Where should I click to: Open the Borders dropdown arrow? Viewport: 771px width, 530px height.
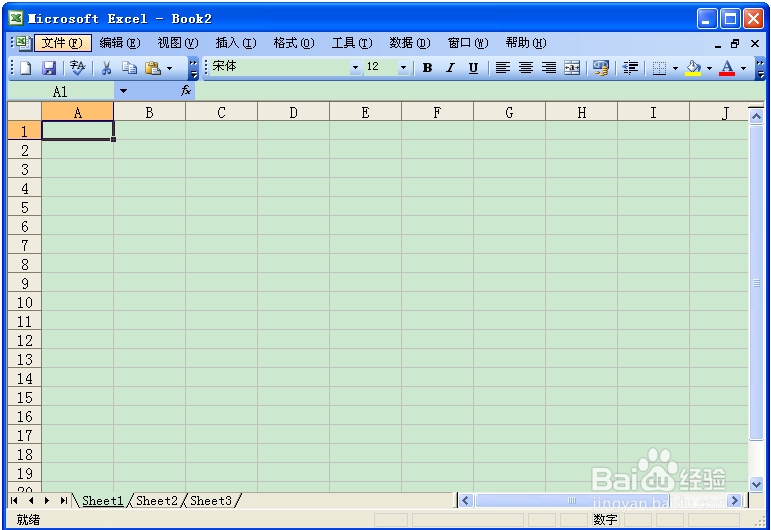(x=675, y=68)
